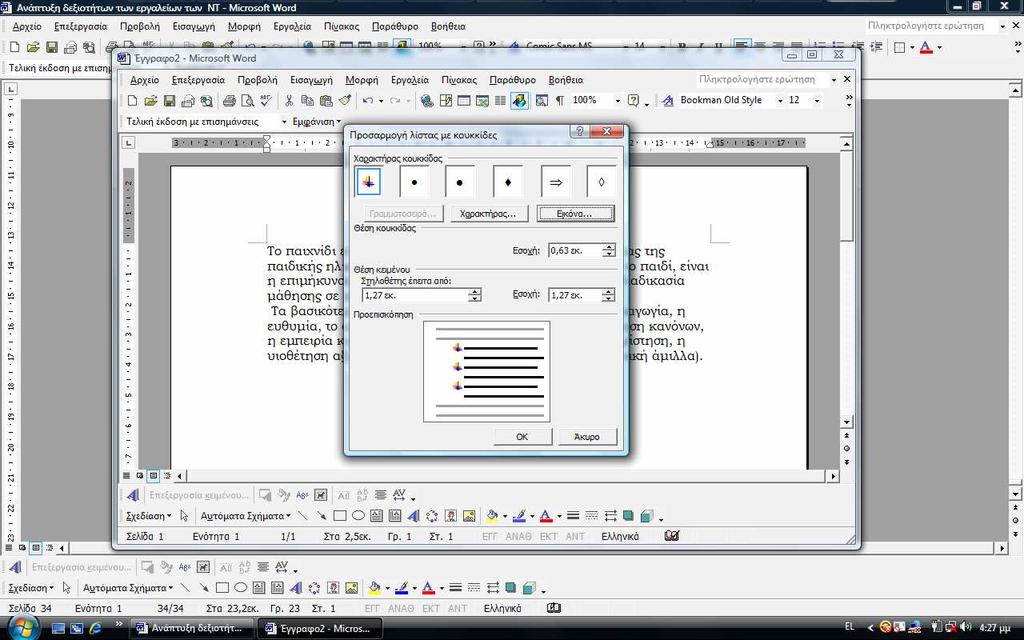Click Paste clipboard icon in Έγγραφο2 toolbar

(x=325, y=101)
